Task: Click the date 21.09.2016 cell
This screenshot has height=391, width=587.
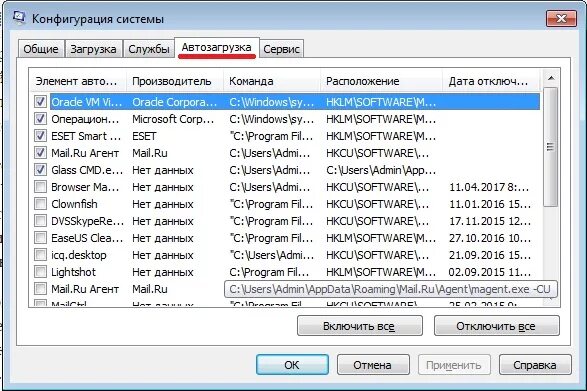Action: [490, 255]
